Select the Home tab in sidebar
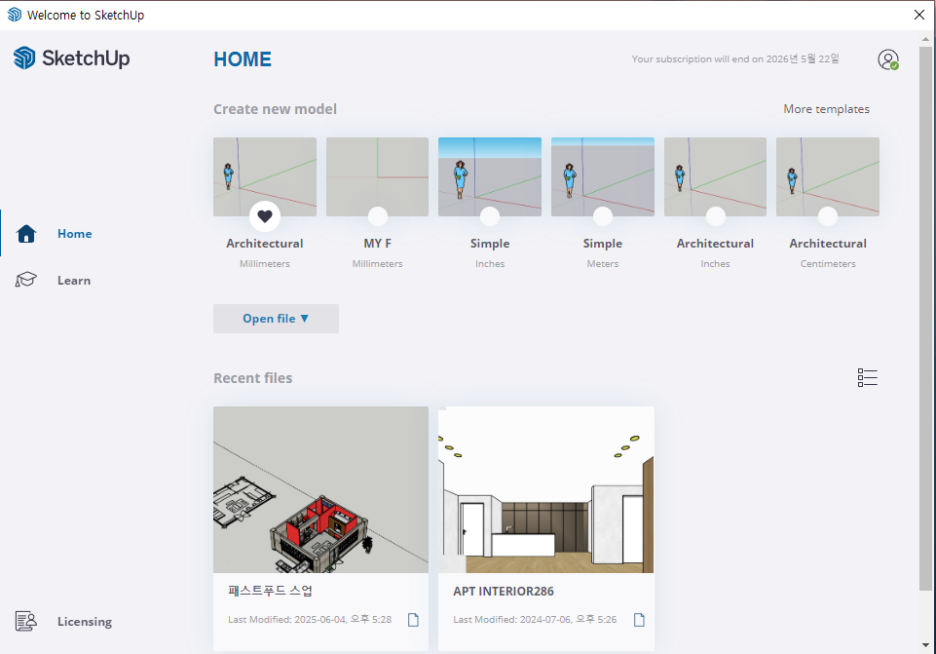The image size is (936, 654). (x=75, y=233)
